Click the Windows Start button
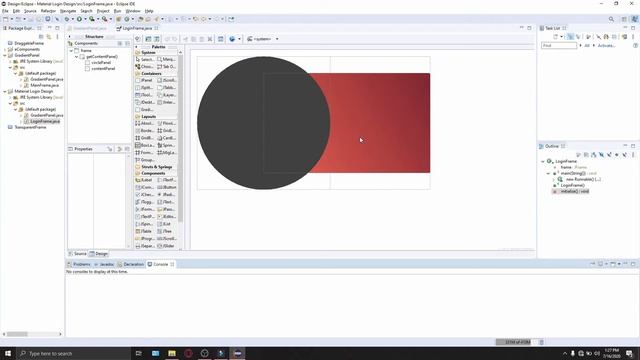640x360 pixels. coord(8,353)
